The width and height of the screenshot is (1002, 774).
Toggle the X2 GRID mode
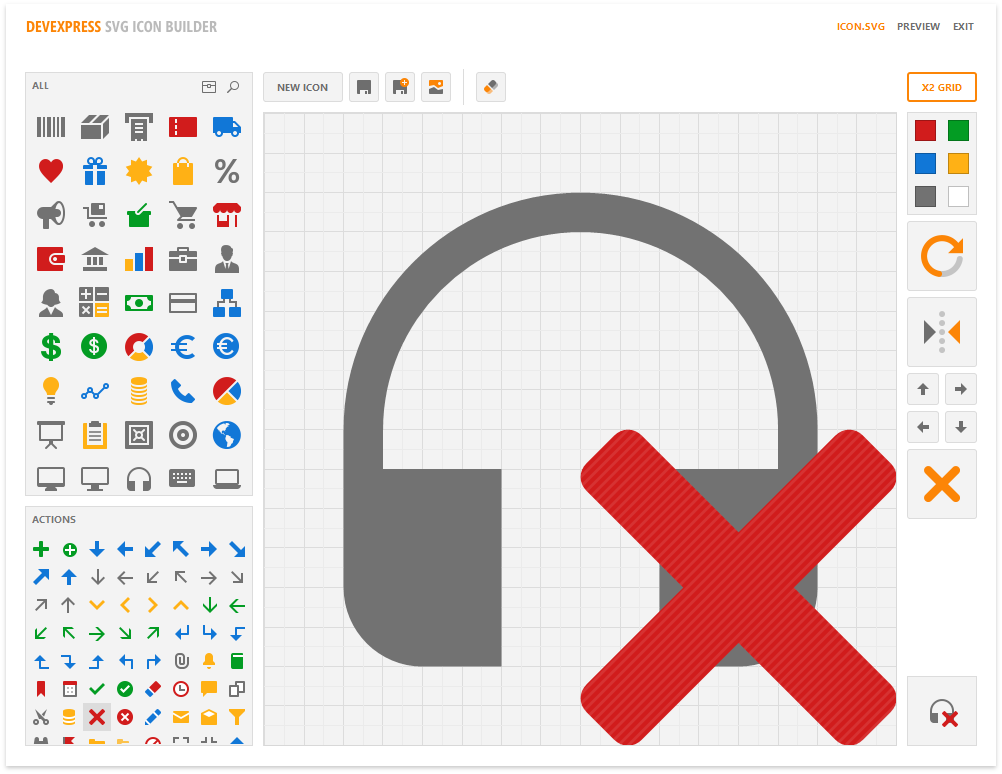[941, 87]
